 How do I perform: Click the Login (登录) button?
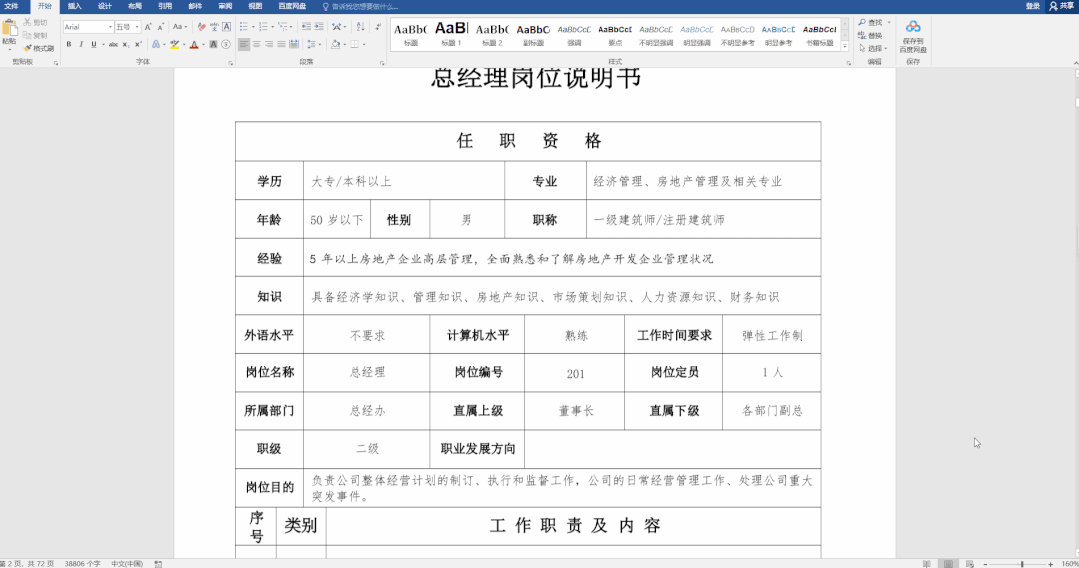(1032, 6)
